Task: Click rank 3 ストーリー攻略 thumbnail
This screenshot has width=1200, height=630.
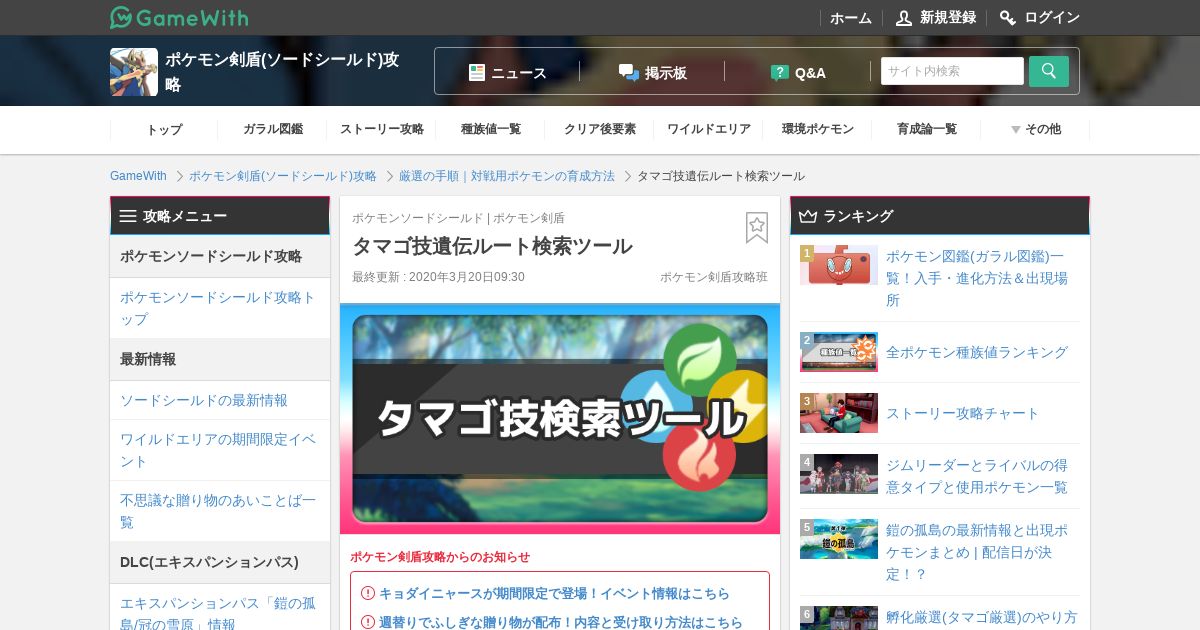Action: pyautogui.click(x=839, y=413)
